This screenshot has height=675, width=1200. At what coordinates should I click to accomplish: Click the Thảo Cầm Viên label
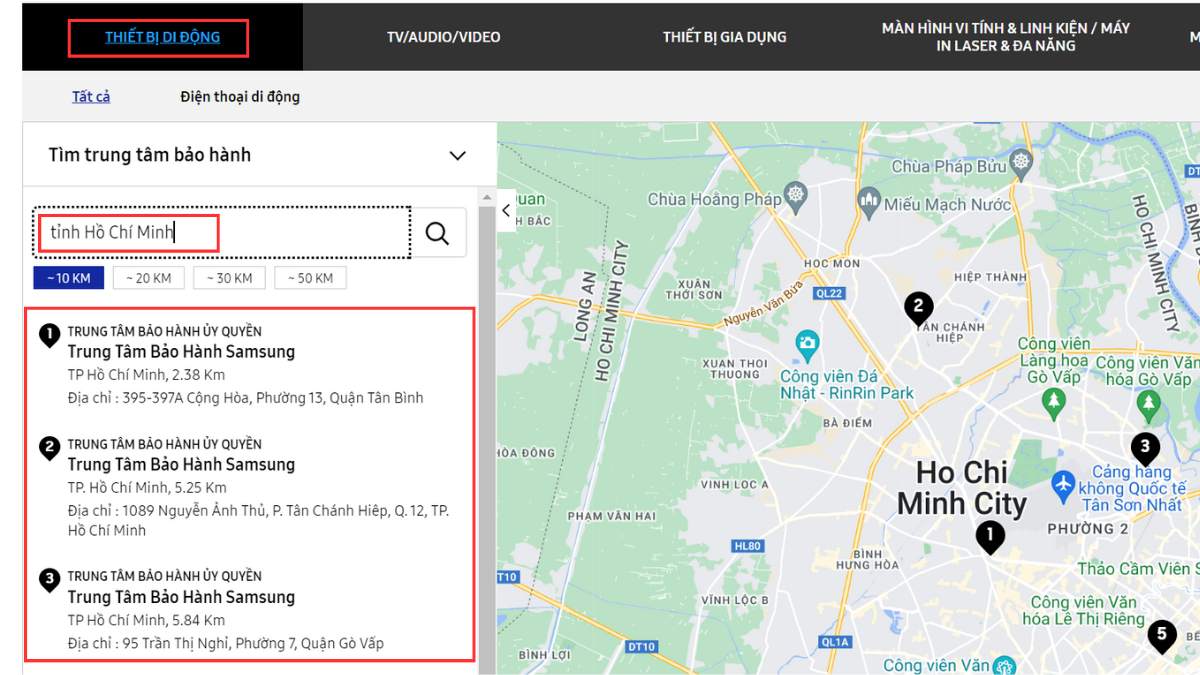click(x=1138, y=568)
